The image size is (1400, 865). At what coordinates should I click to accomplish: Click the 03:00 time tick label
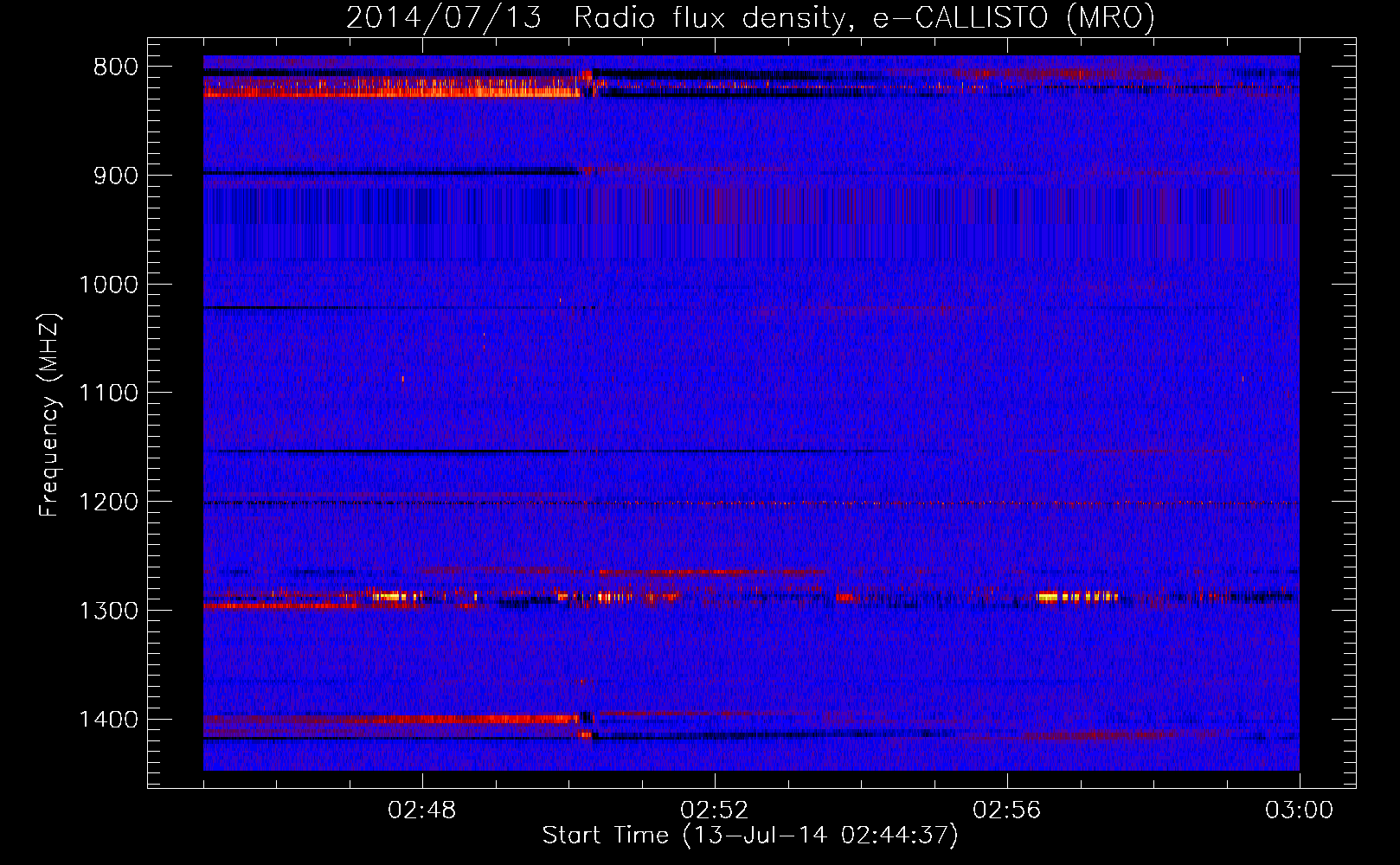point(1300,811)
